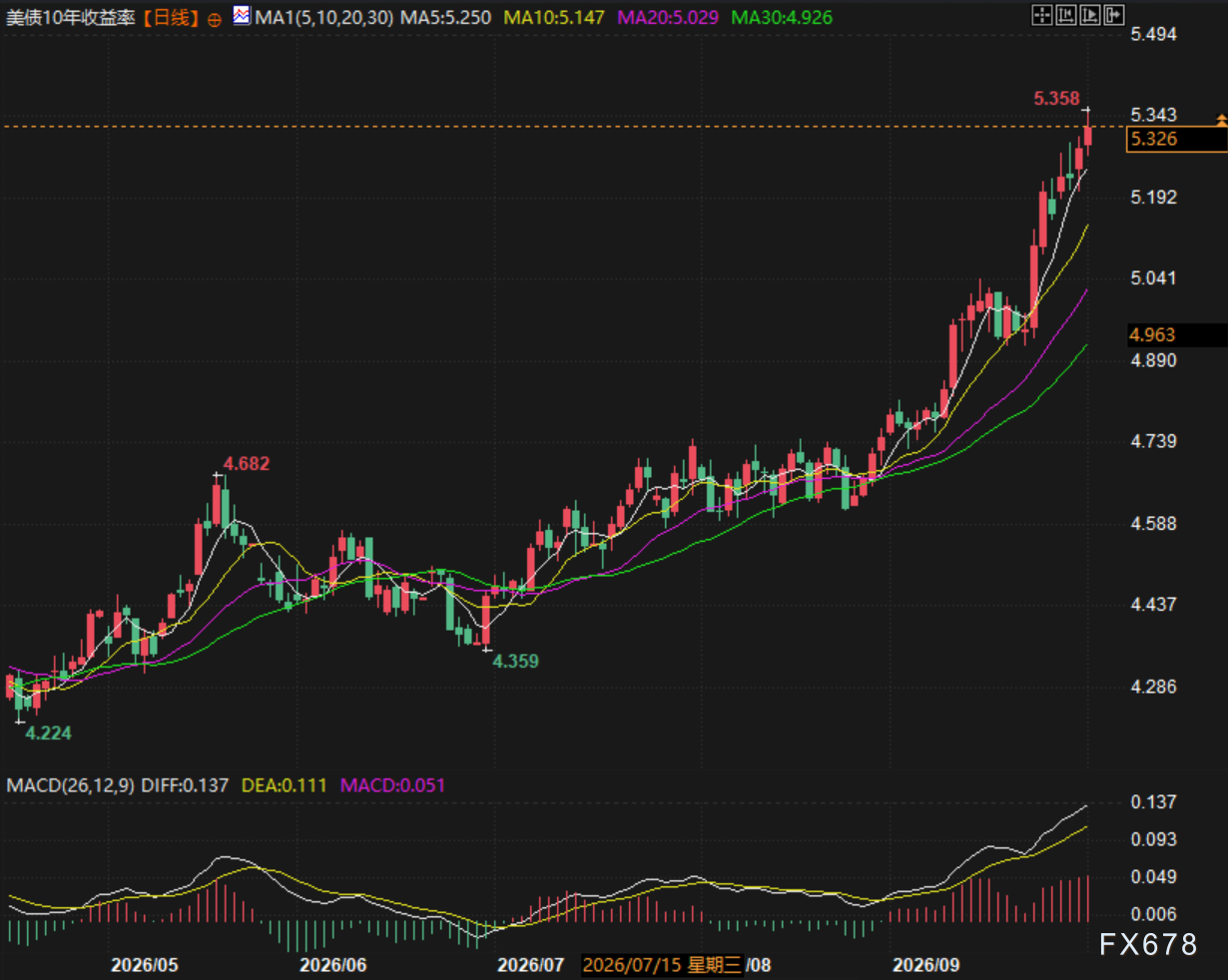Click the 2026/06 date axis label
Image resolution: width=1228 pixels, height=980 pixels.
click(333, 965)
